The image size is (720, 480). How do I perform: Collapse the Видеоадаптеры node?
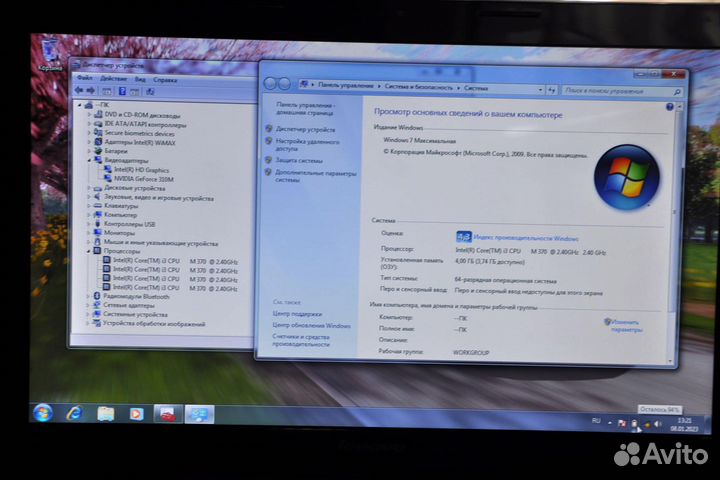click(90, 160)
